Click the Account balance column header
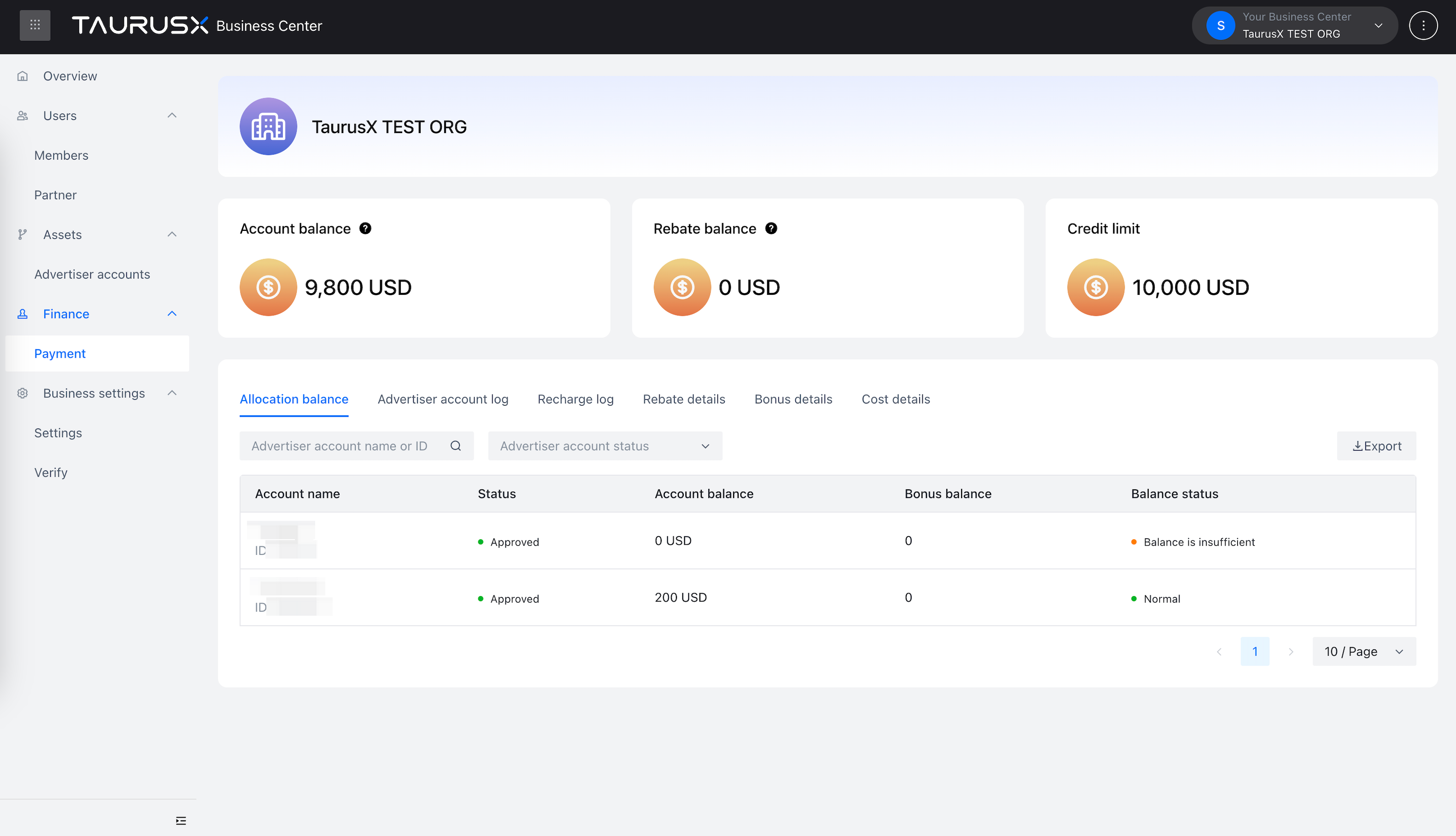Image resolution: width=1456 pixels, height=836 pixels. (704, 494)
